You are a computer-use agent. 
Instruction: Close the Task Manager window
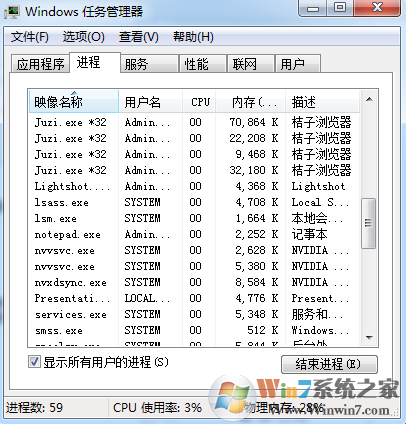coord(377,8)
